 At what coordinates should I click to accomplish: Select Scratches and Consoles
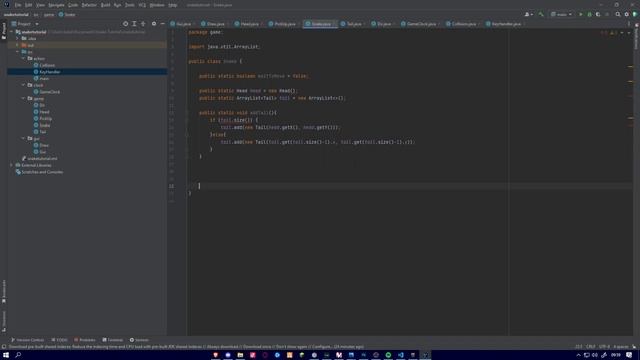tap(39, 172)
